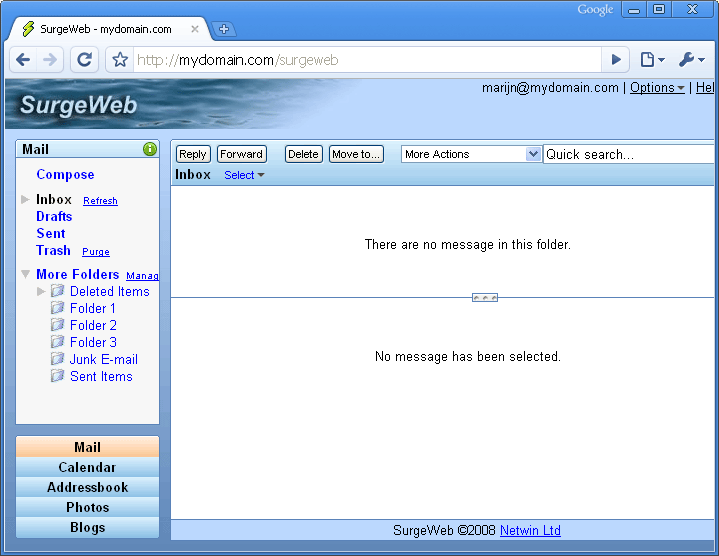Click the Folder 2 folder icon

pos(58,325)
